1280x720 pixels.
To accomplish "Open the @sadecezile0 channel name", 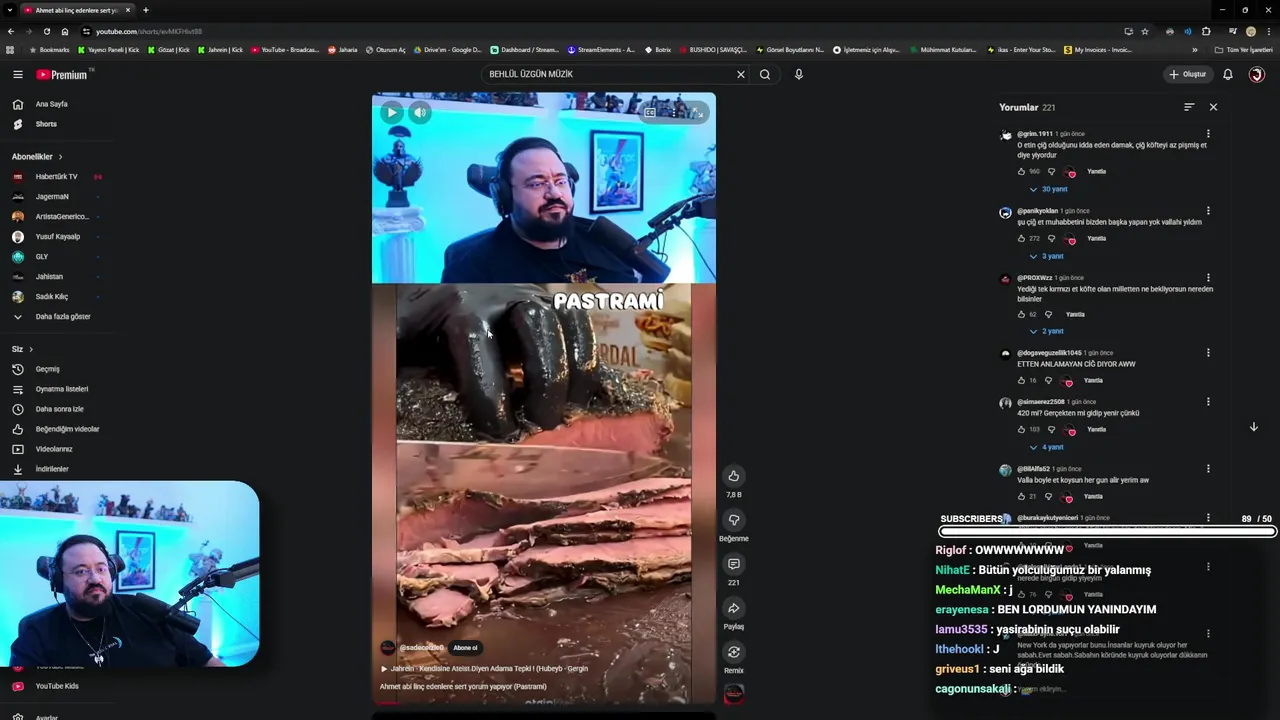I will 421,648.
